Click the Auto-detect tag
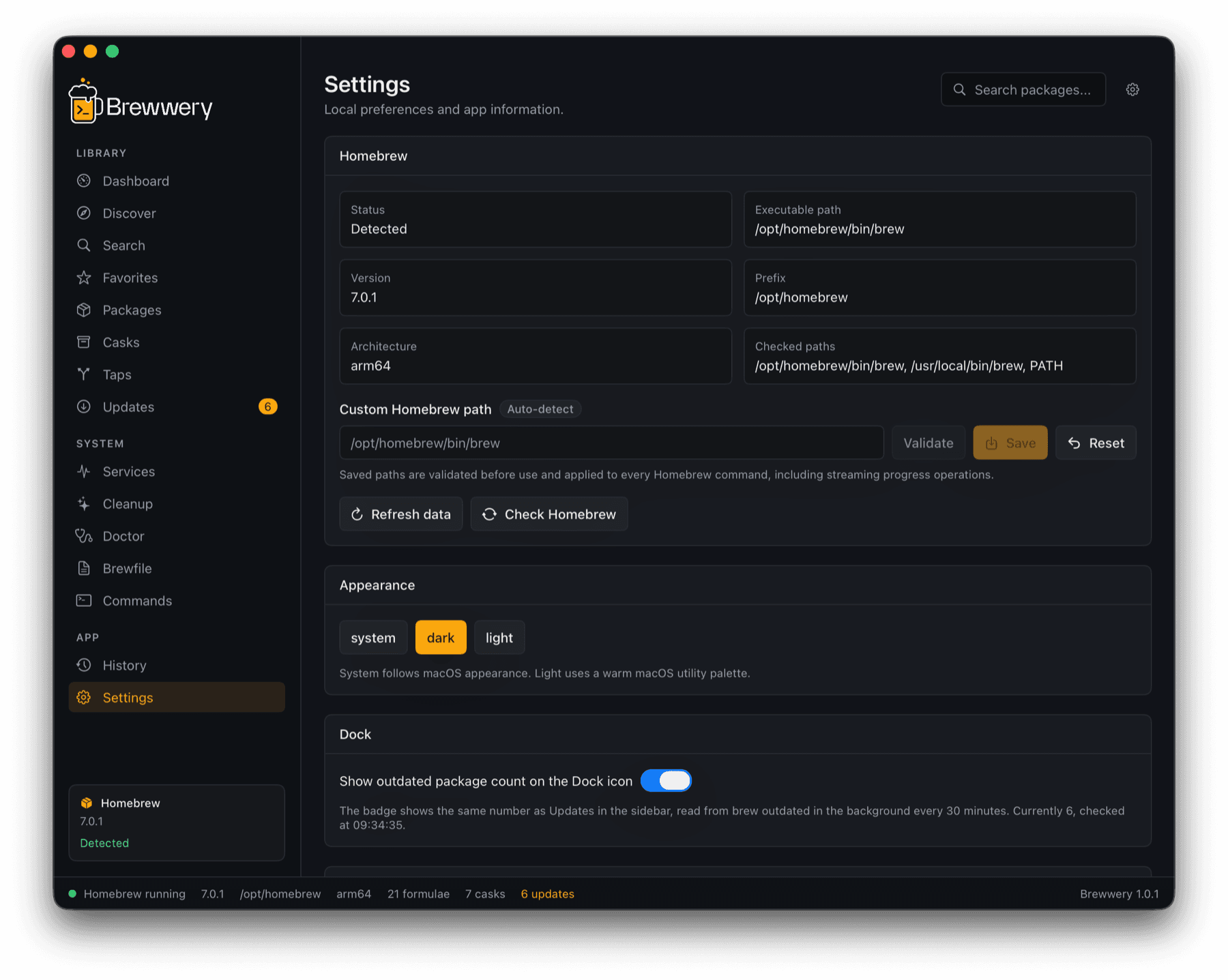 540,409
